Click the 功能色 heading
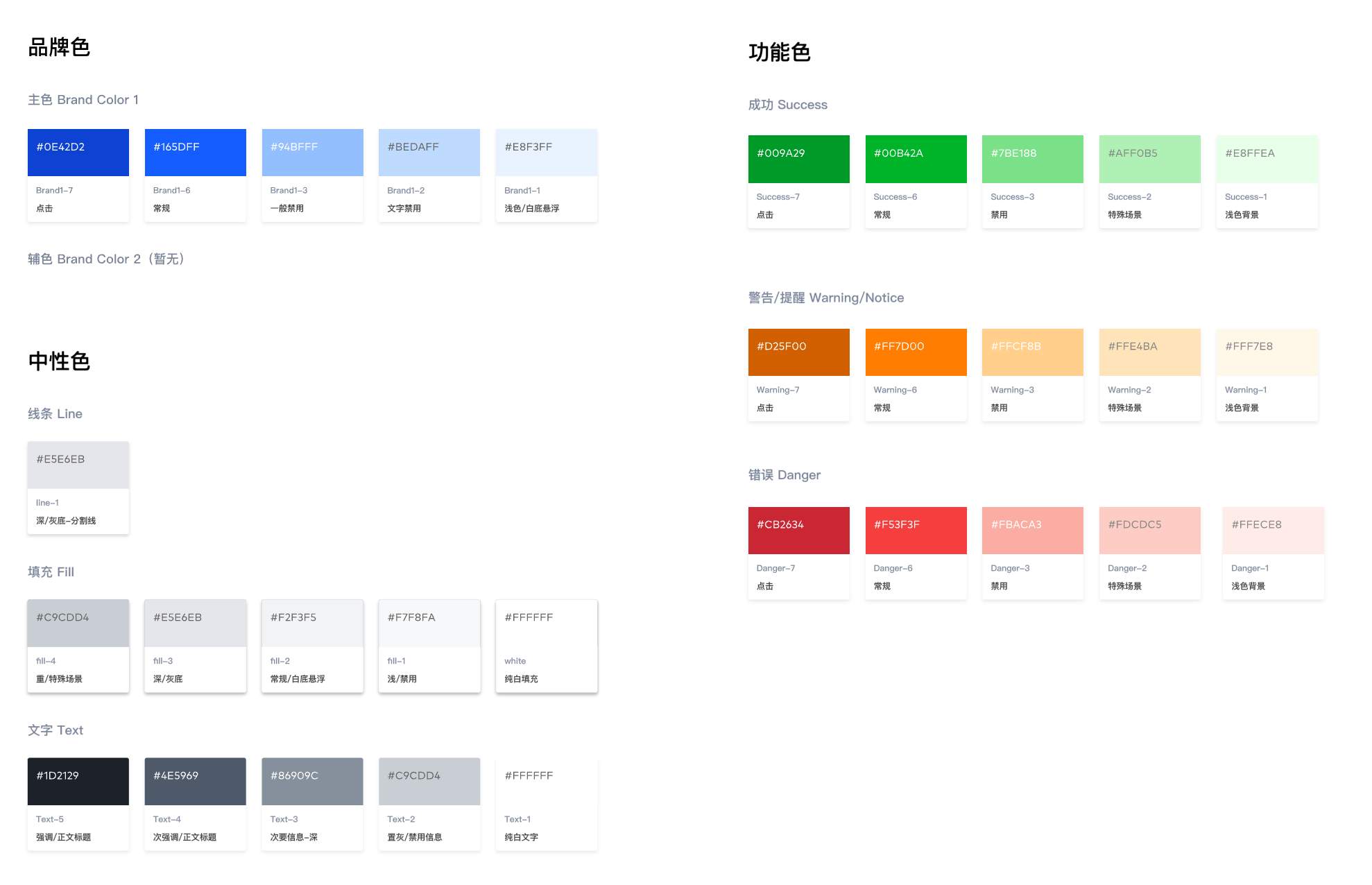This screenshot has width=1372, height=885. pos(780,52)
